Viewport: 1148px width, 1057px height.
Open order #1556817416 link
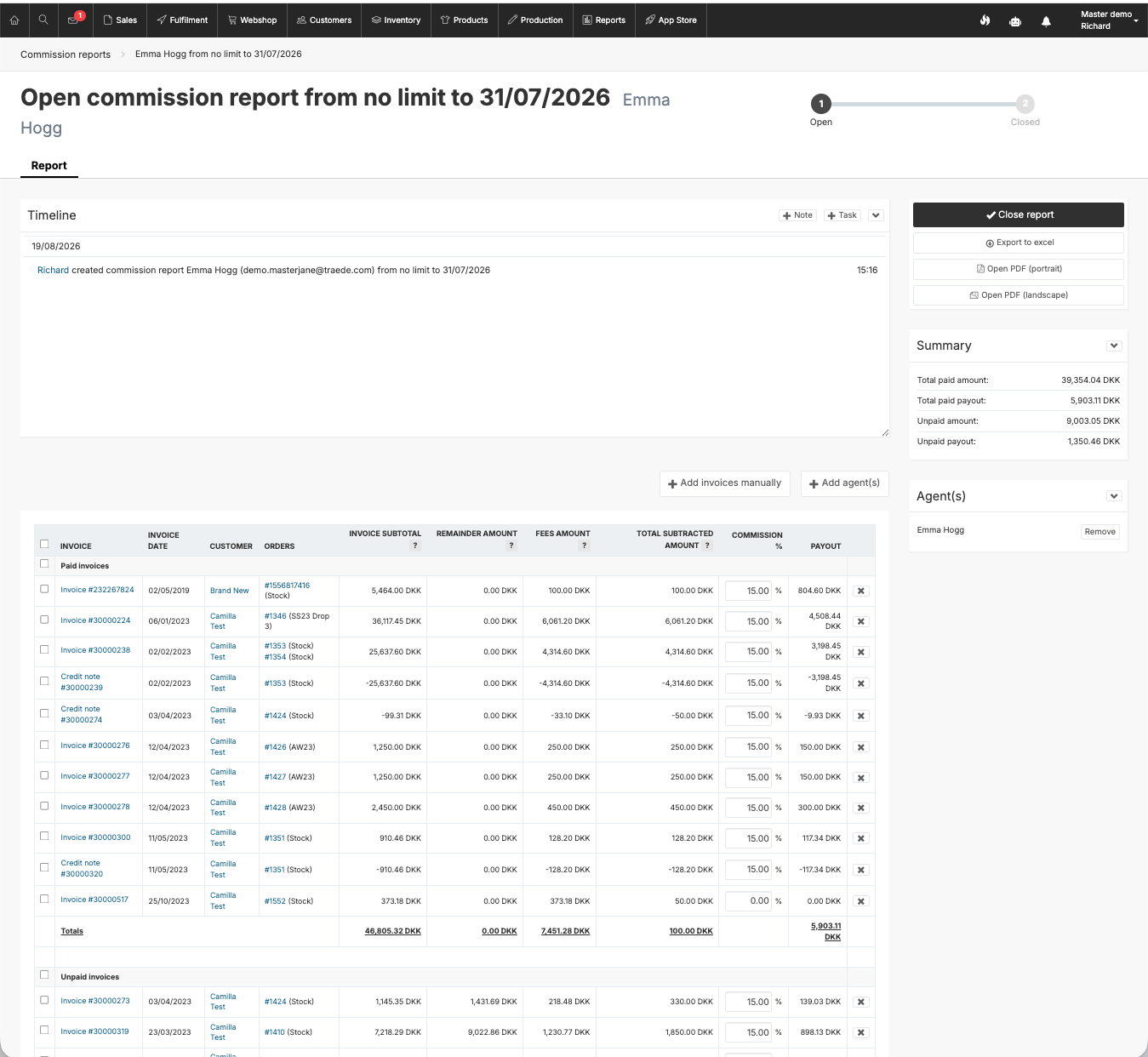click(288, 586)
